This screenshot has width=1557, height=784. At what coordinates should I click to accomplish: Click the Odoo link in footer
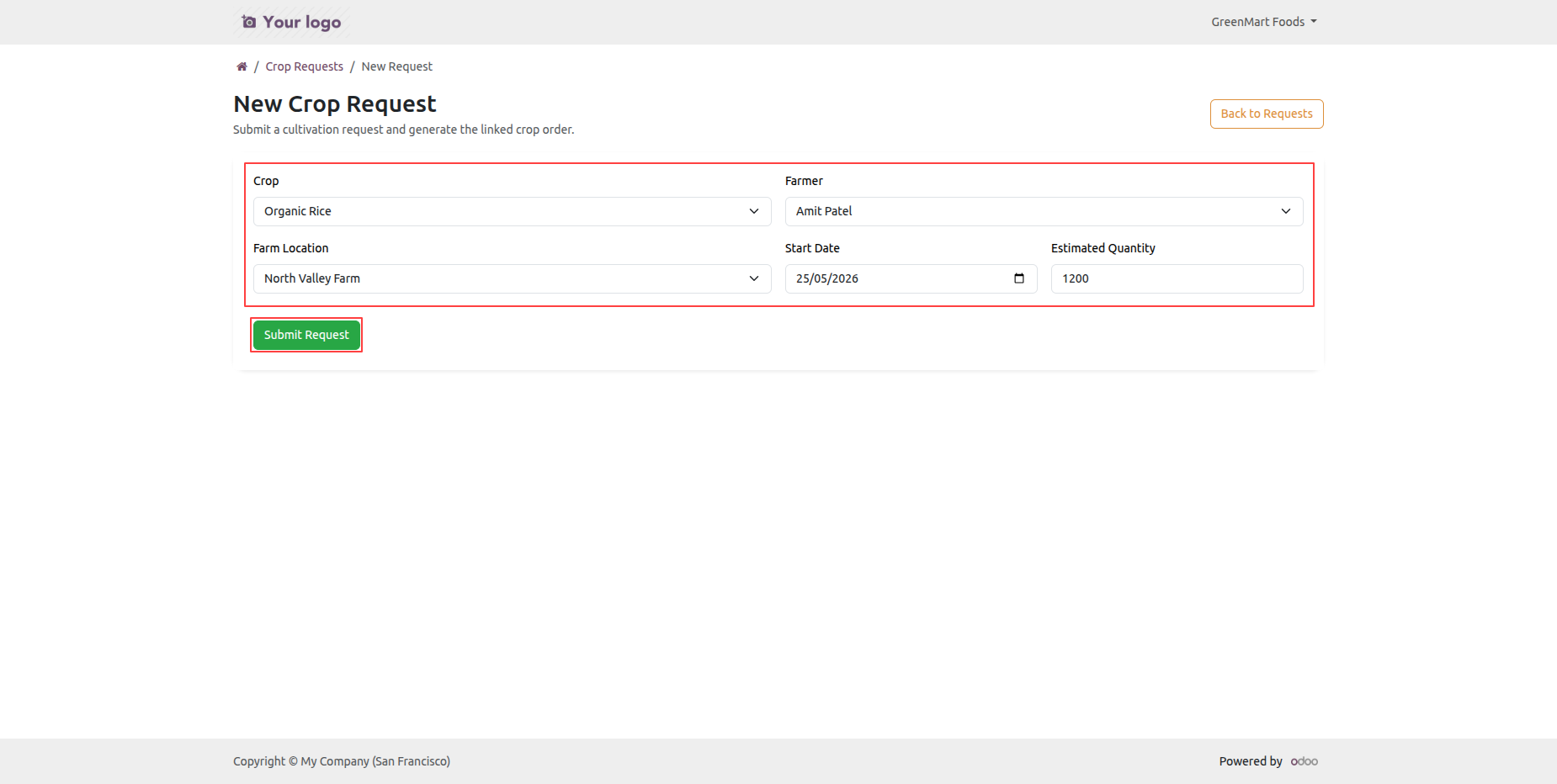(x=1305, y=761)
